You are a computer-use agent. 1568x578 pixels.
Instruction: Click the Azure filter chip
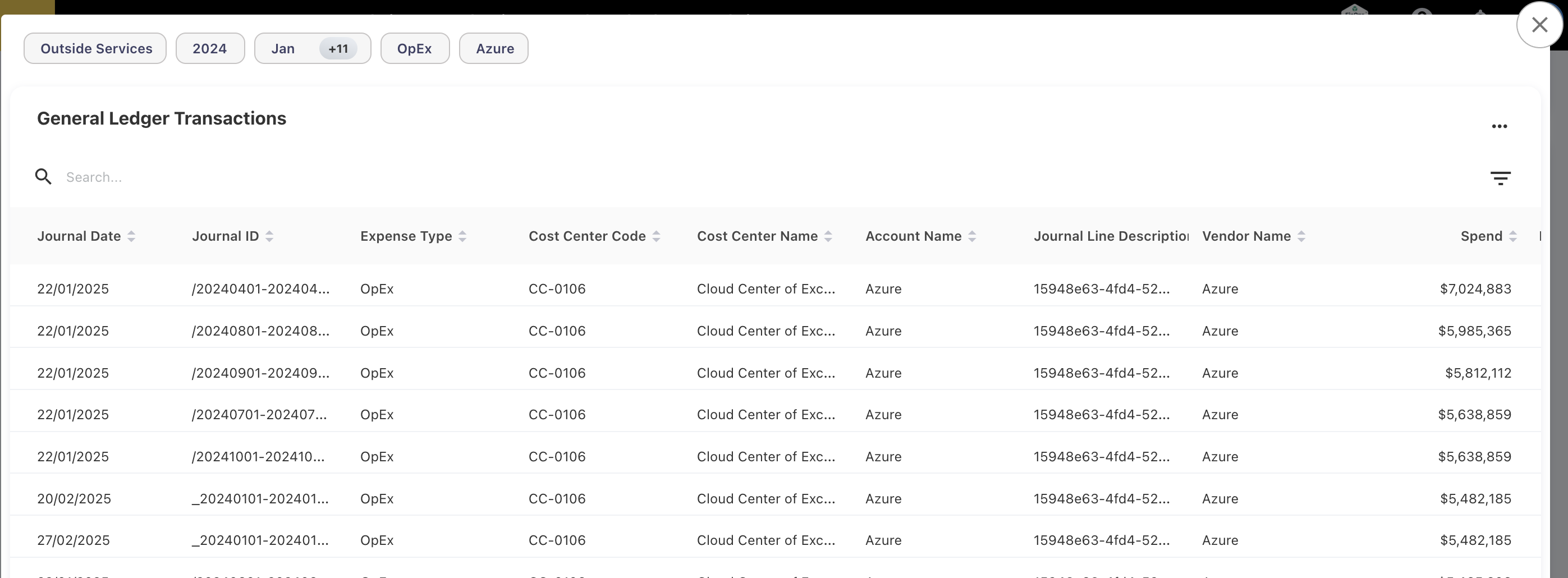(494, 49)
